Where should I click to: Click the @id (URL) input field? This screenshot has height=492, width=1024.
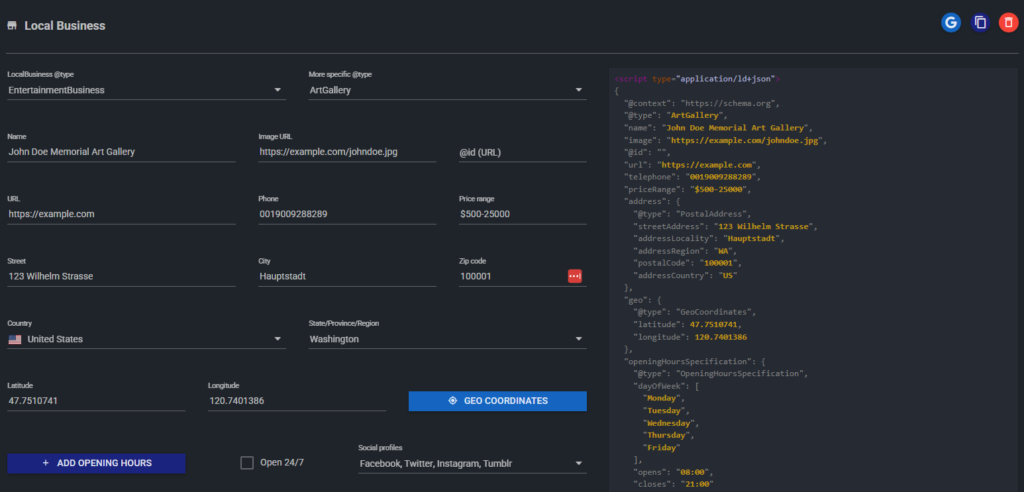[x=522, y=152]
